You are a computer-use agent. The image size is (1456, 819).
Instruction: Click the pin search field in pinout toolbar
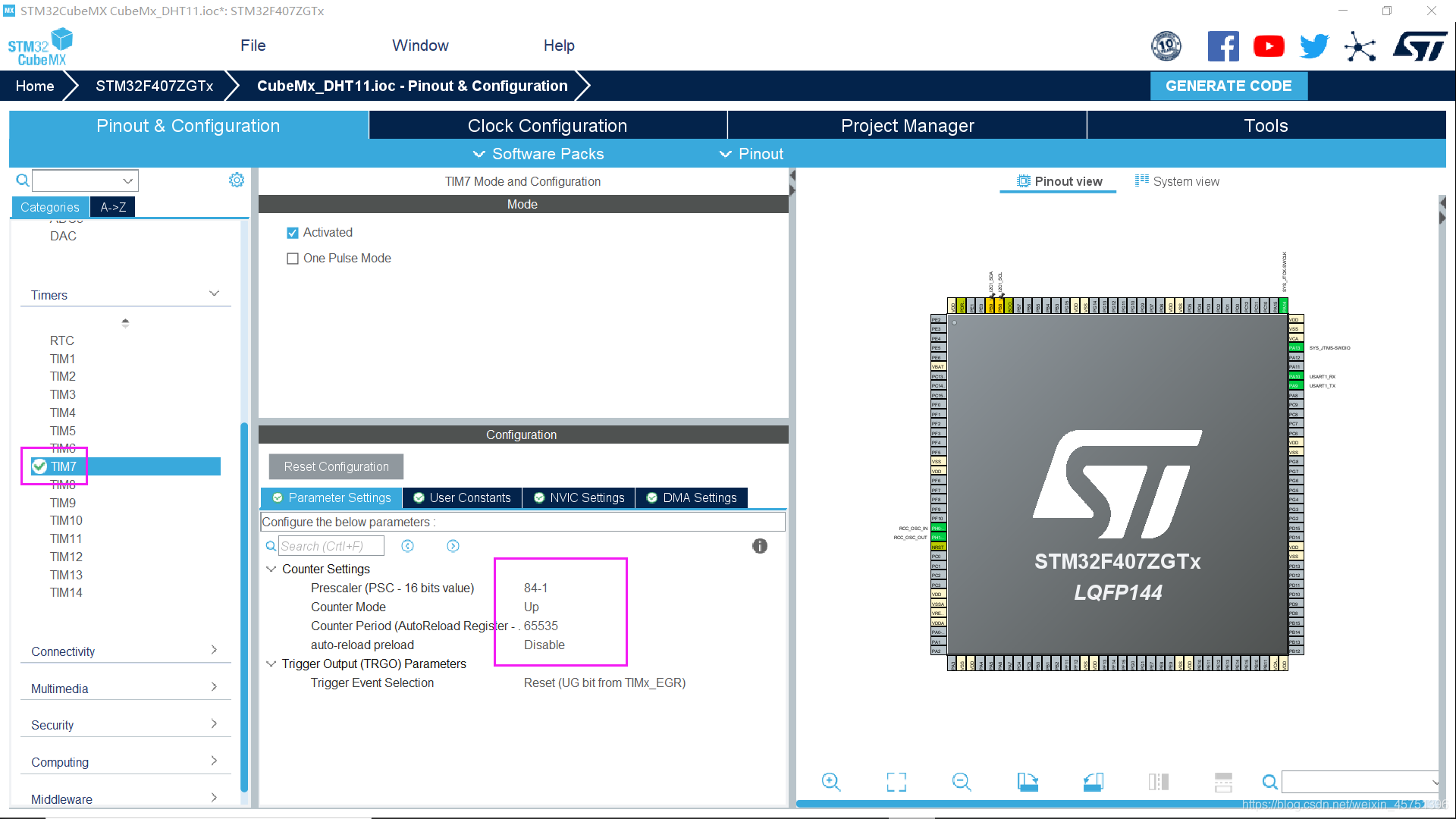pyautogui.click(x=1360, y=782)
